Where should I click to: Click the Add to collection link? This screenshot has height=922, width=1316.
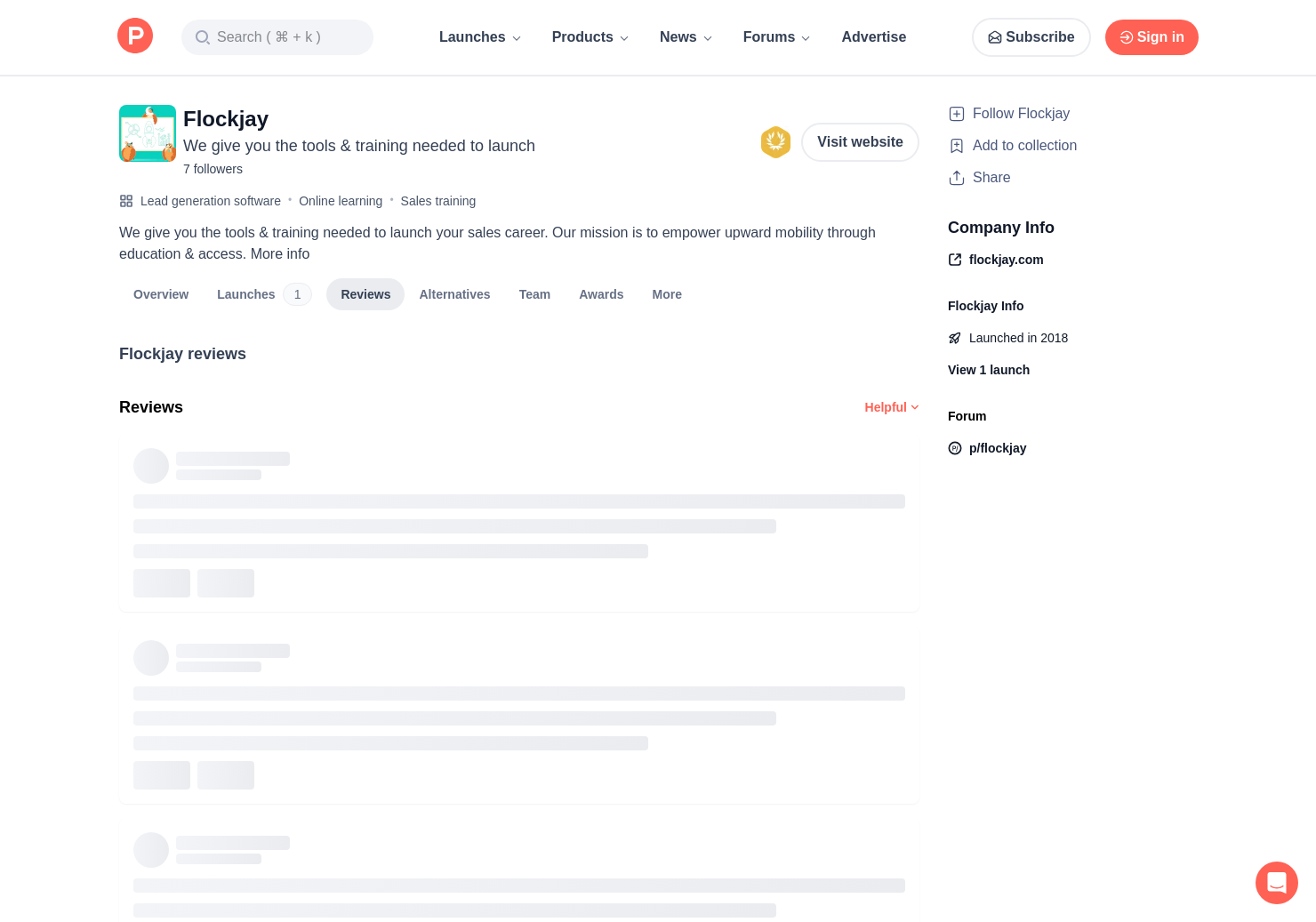point(1024,146)
